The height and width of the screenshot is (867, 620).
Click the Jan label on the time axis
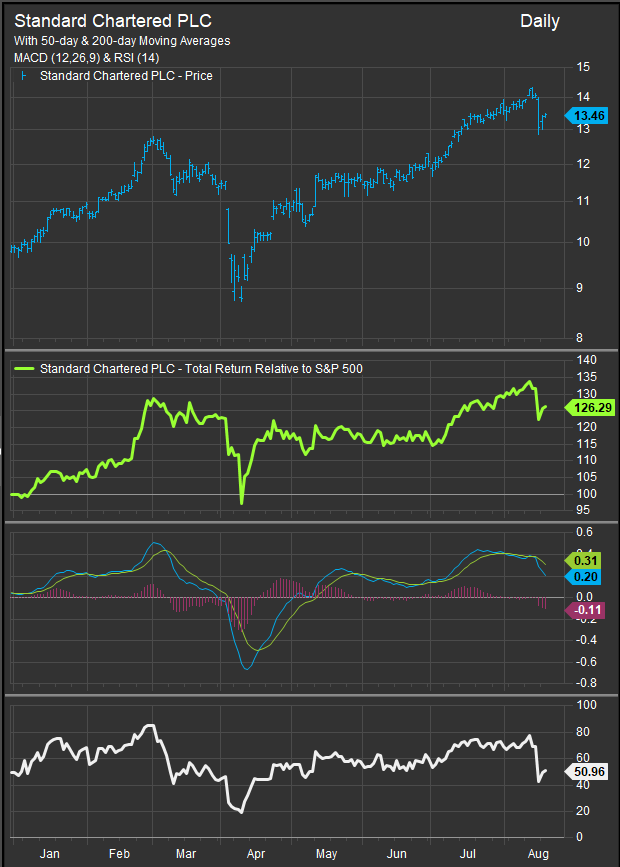tap(47, 854)
